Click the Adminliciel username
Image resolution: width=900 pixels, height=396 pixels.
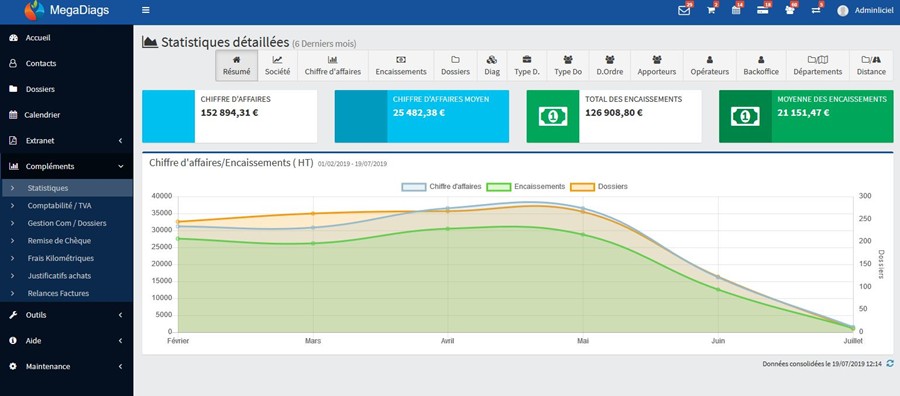(x=873, y=10)
